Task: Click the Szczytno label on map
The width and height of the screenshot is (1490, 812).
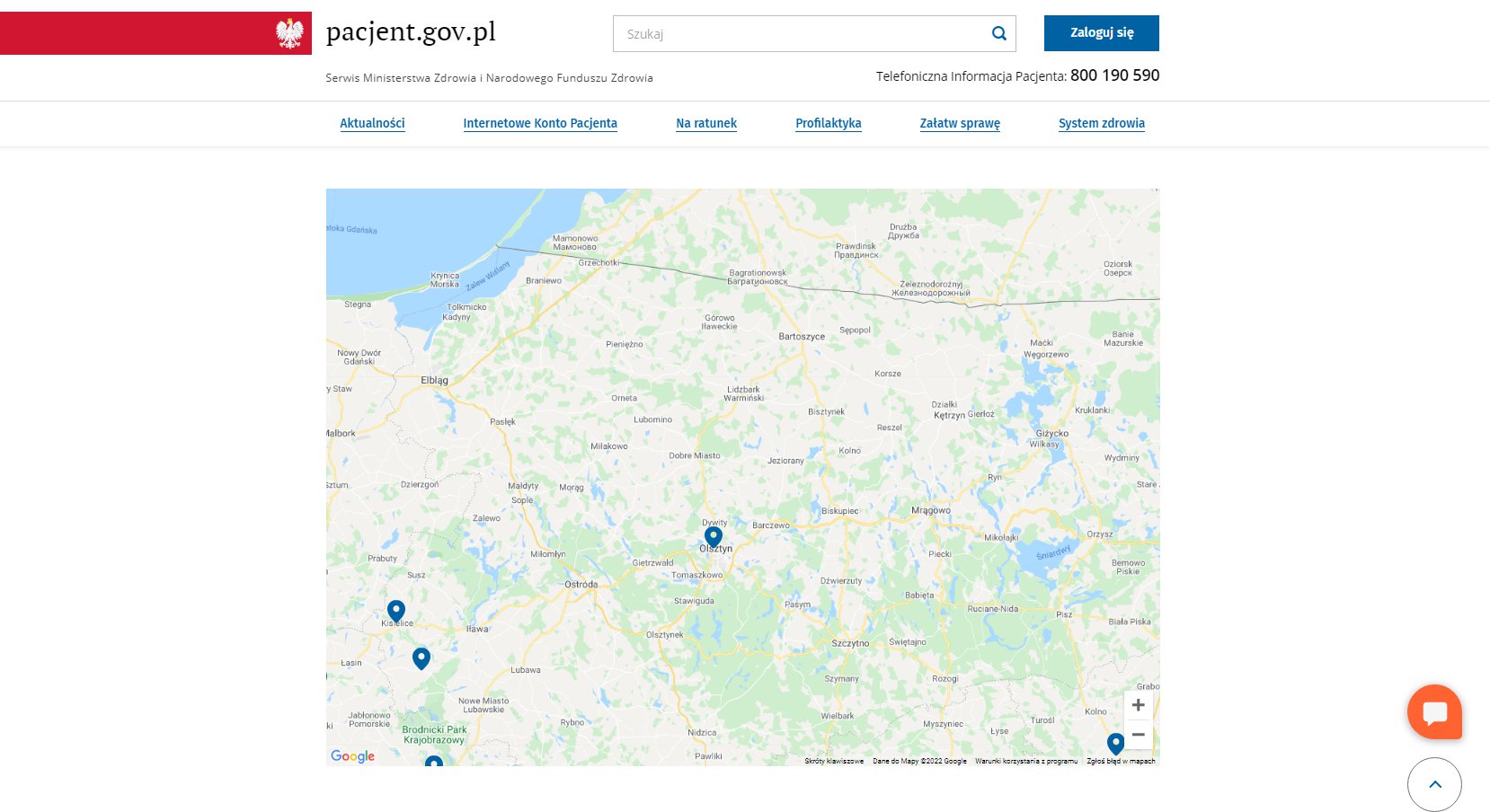Action: pos(850,644)
